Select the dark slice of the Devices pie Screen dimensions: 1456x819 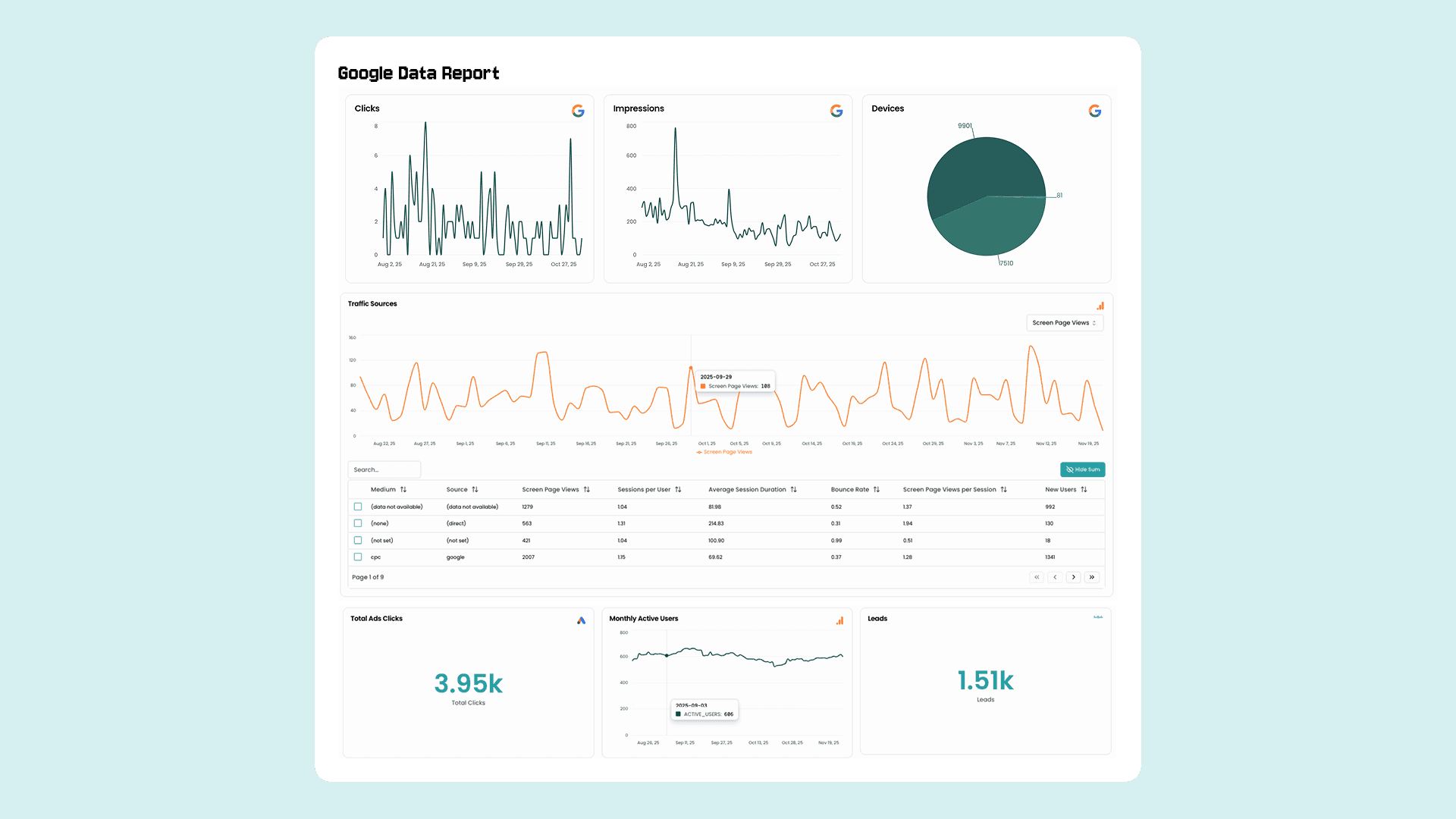tap(986, 167)
